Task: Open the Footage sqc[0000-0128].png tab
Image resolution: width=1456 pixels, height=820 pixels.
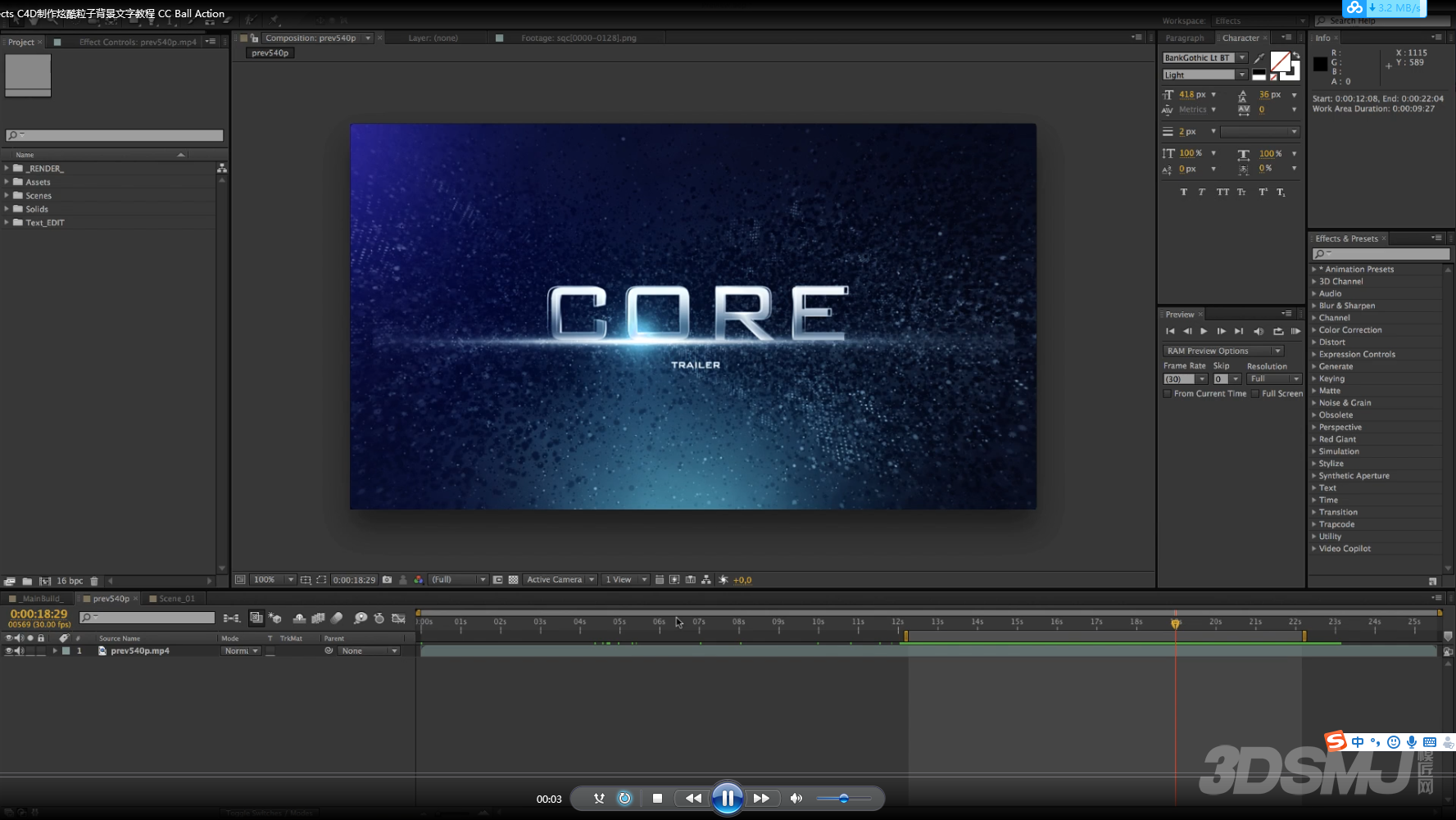Action: coord(578,38)
